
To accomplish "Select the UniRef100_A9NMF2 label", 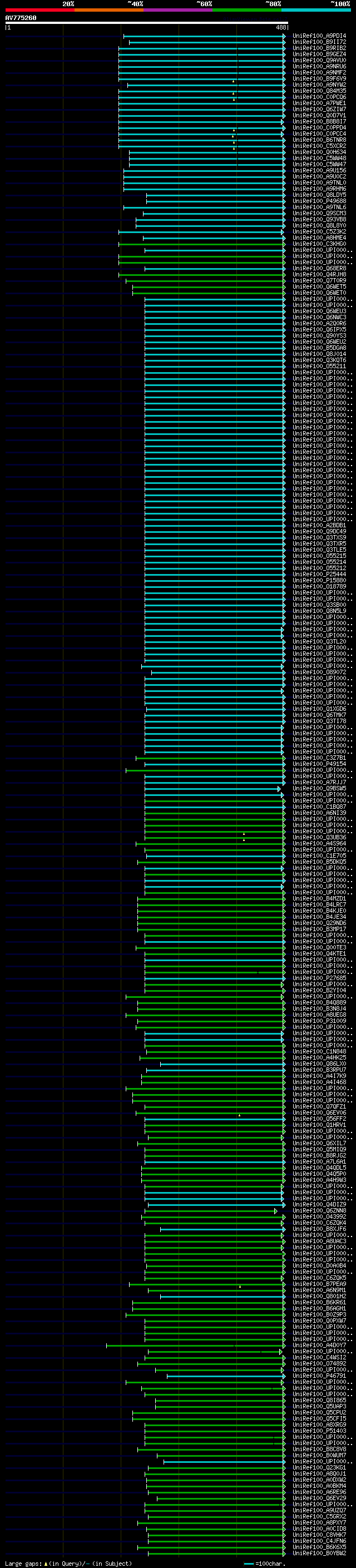I will click(319, 72).
